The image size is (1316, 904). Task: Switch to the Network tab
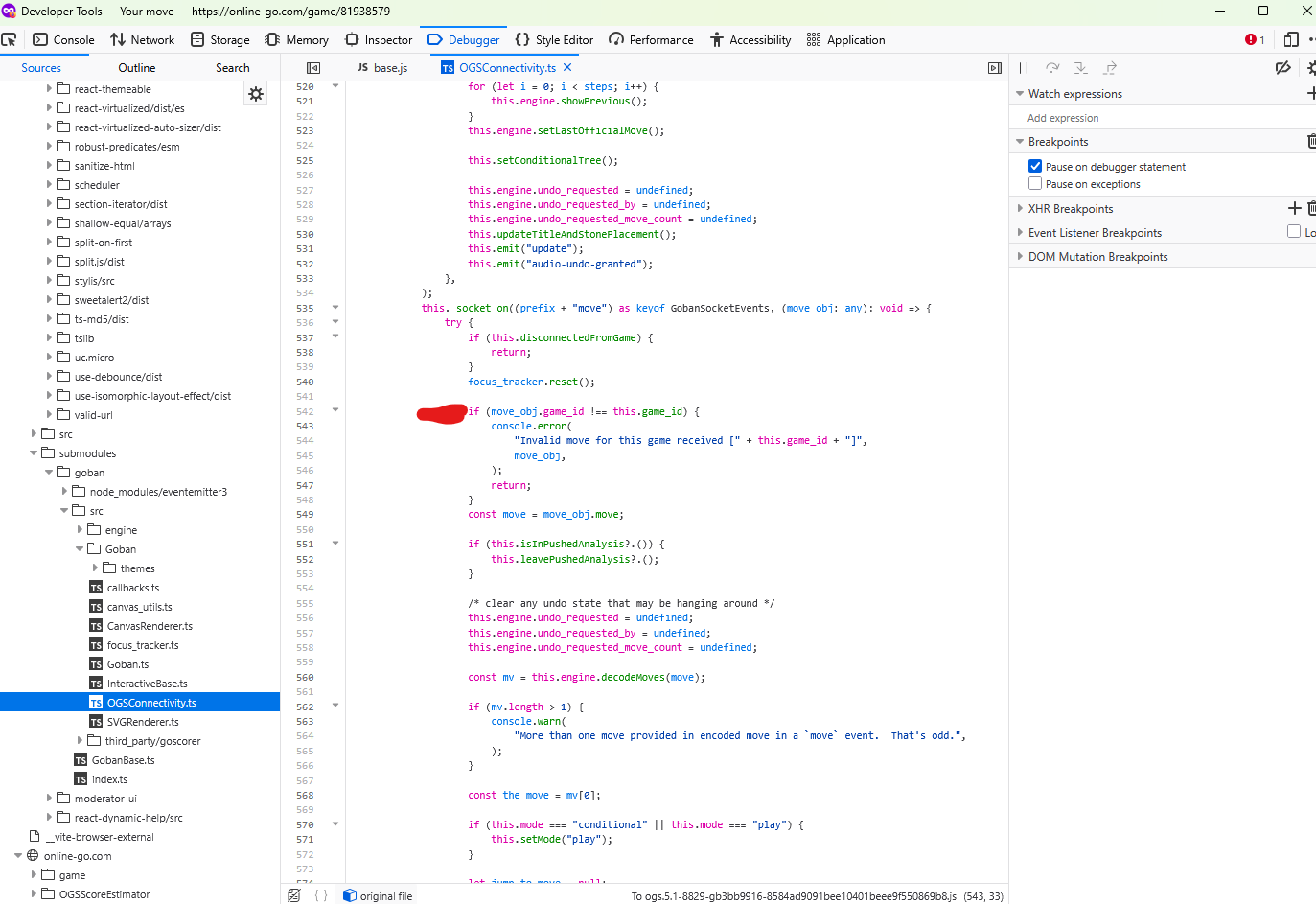tap(142, 40)
